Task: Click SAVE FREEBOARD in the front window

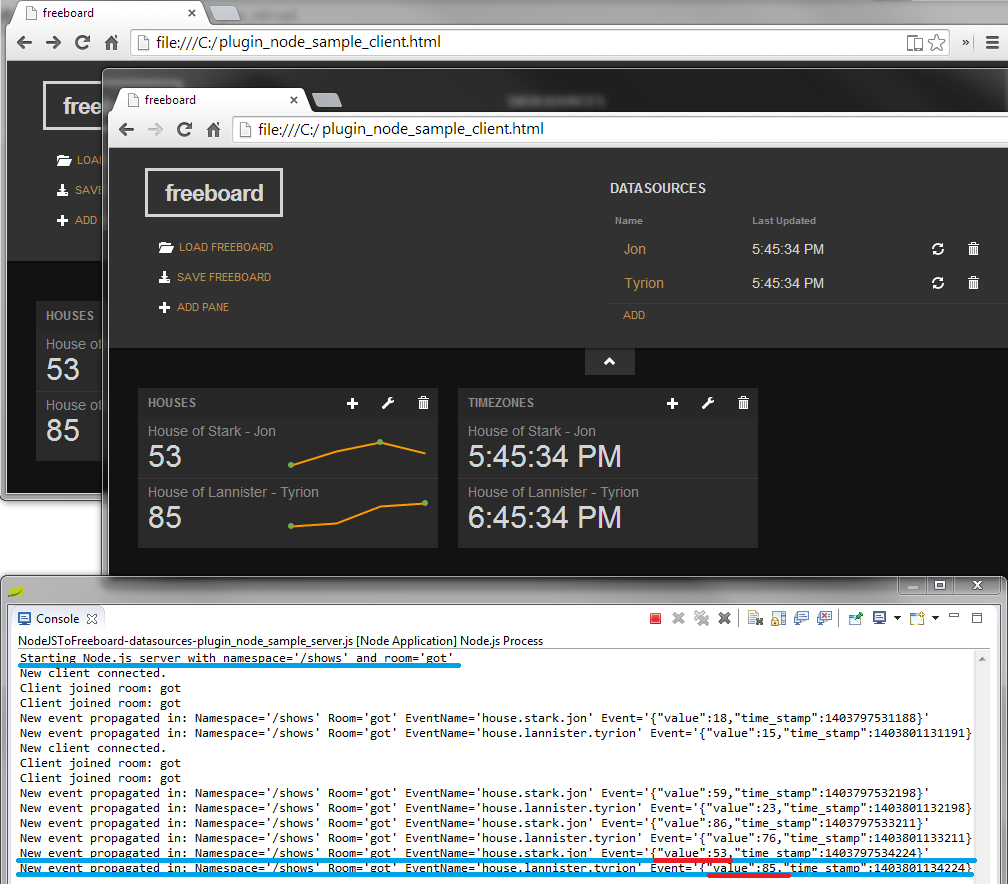Action: pos(215,277)
